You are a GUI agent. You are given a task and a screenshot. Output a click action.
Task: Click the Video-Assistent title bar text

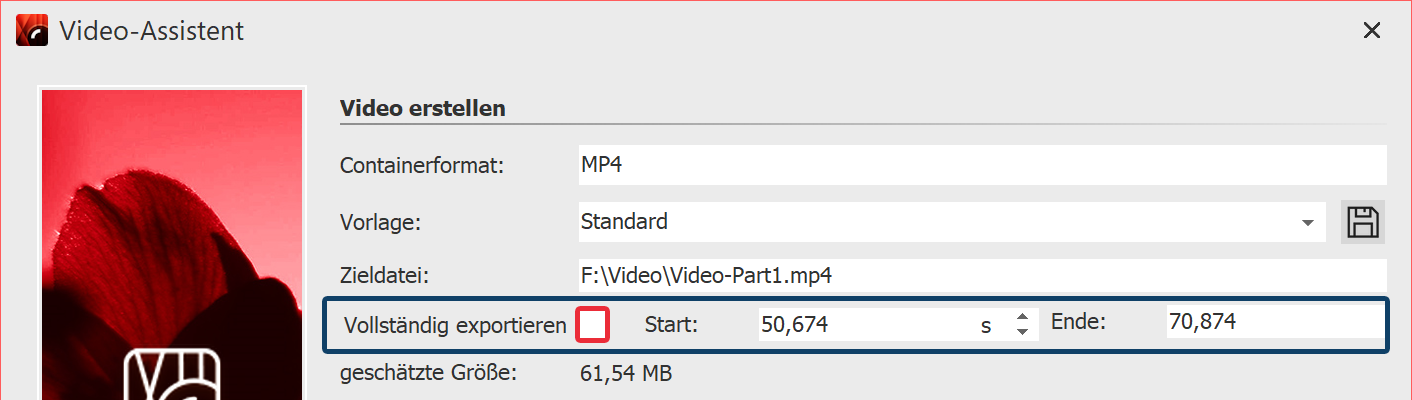click(x=152, y=31)
